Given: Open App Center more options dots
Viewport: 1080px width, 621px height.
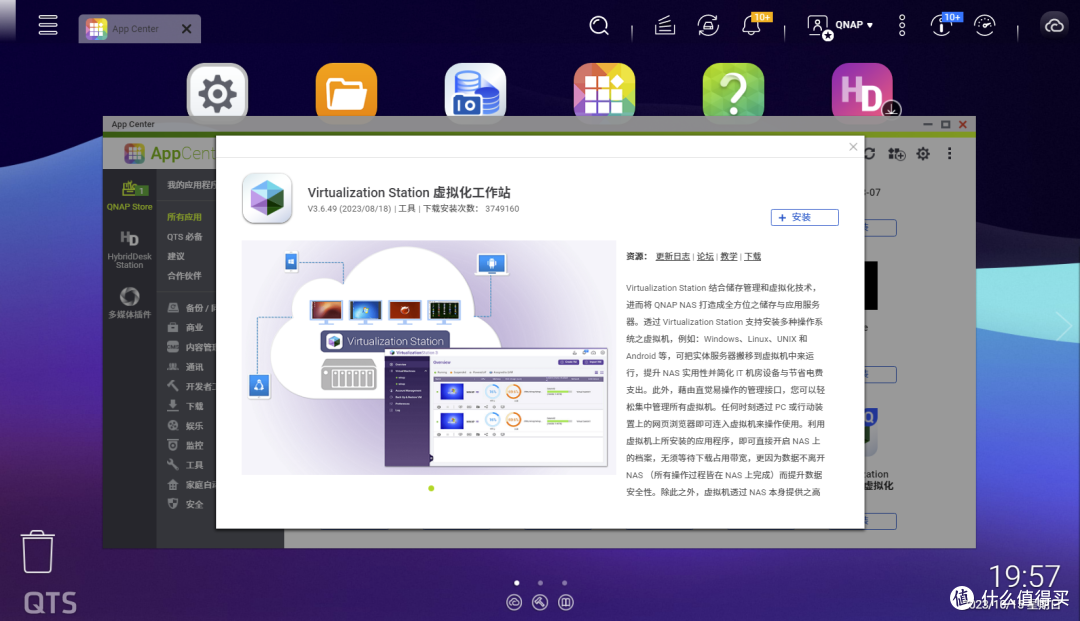Looking at the screenshot, I should point(949,154).
